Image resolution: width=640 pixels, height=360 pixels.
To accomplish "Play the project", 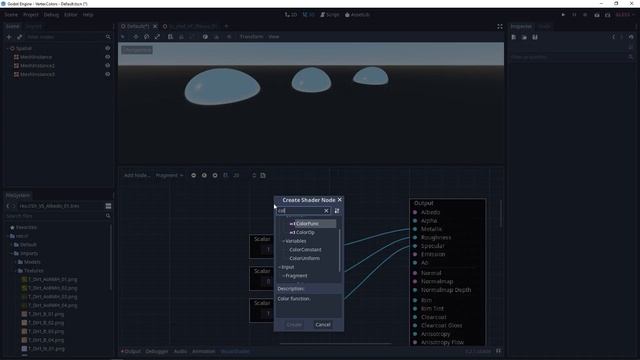I will coord(563,15).
